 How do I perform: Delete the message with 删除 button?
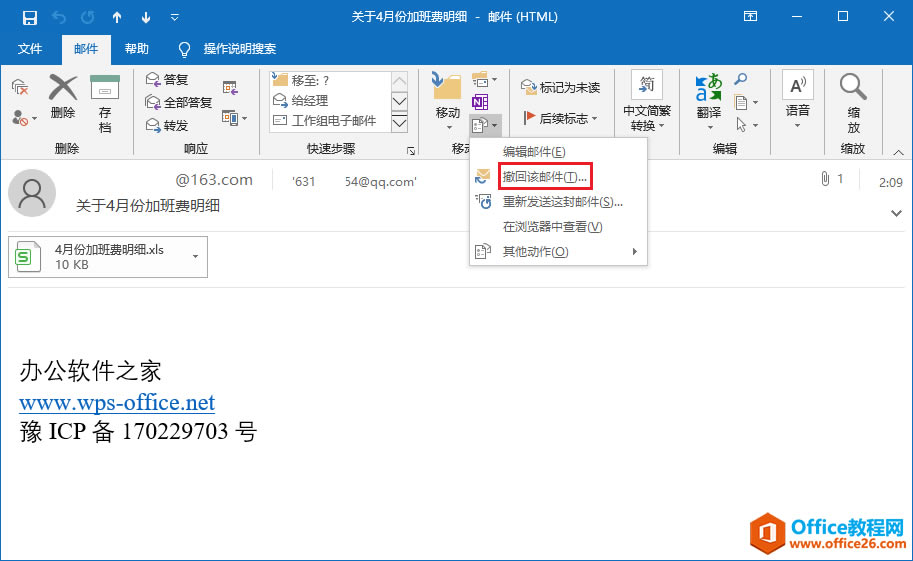click(63, 97)
